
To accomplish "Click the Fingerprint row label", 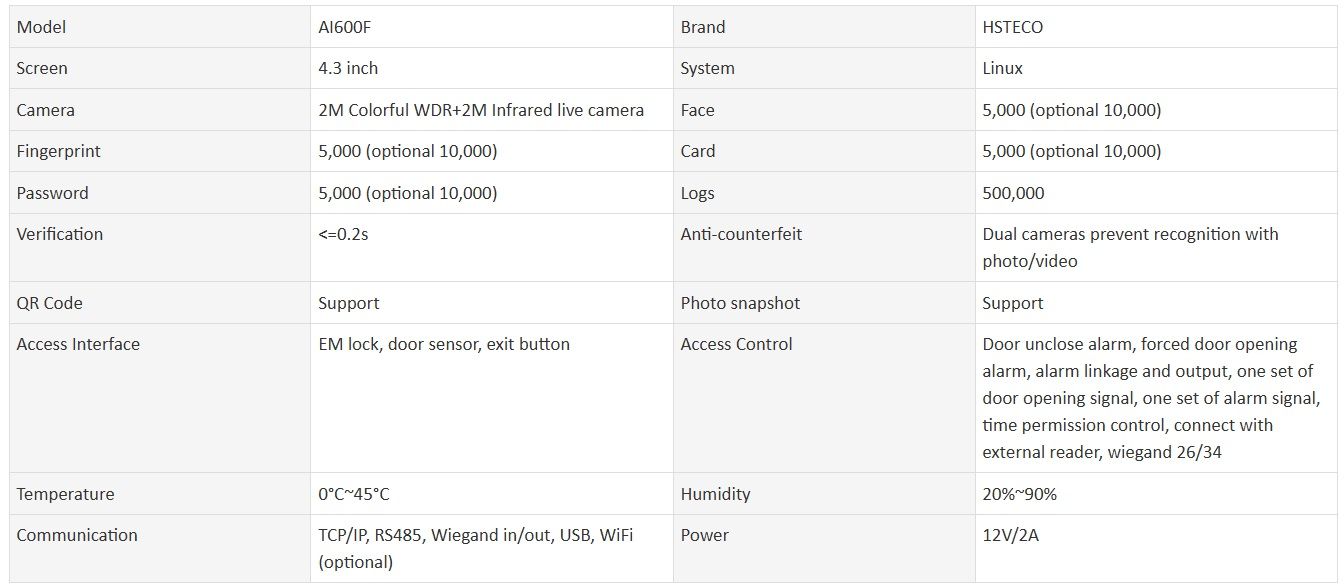I will pos(59,151).
